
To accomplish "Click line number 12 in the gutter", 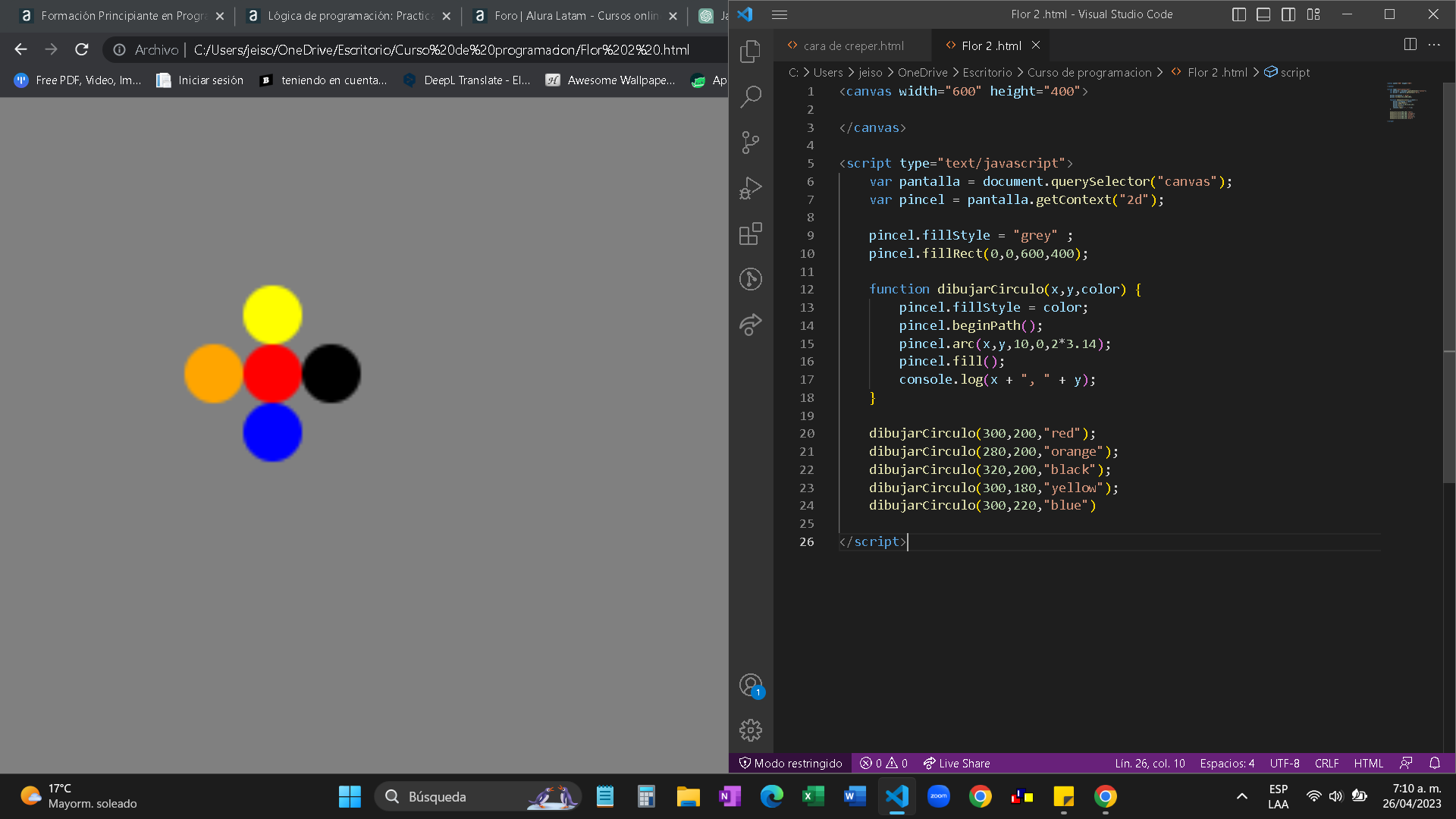I will pos(807,290).
